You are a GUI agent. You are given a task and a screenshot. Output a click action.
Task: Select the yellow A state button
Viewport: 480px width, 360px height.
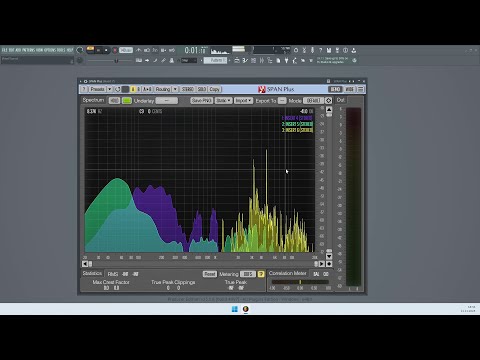click(x=133, y=89)
